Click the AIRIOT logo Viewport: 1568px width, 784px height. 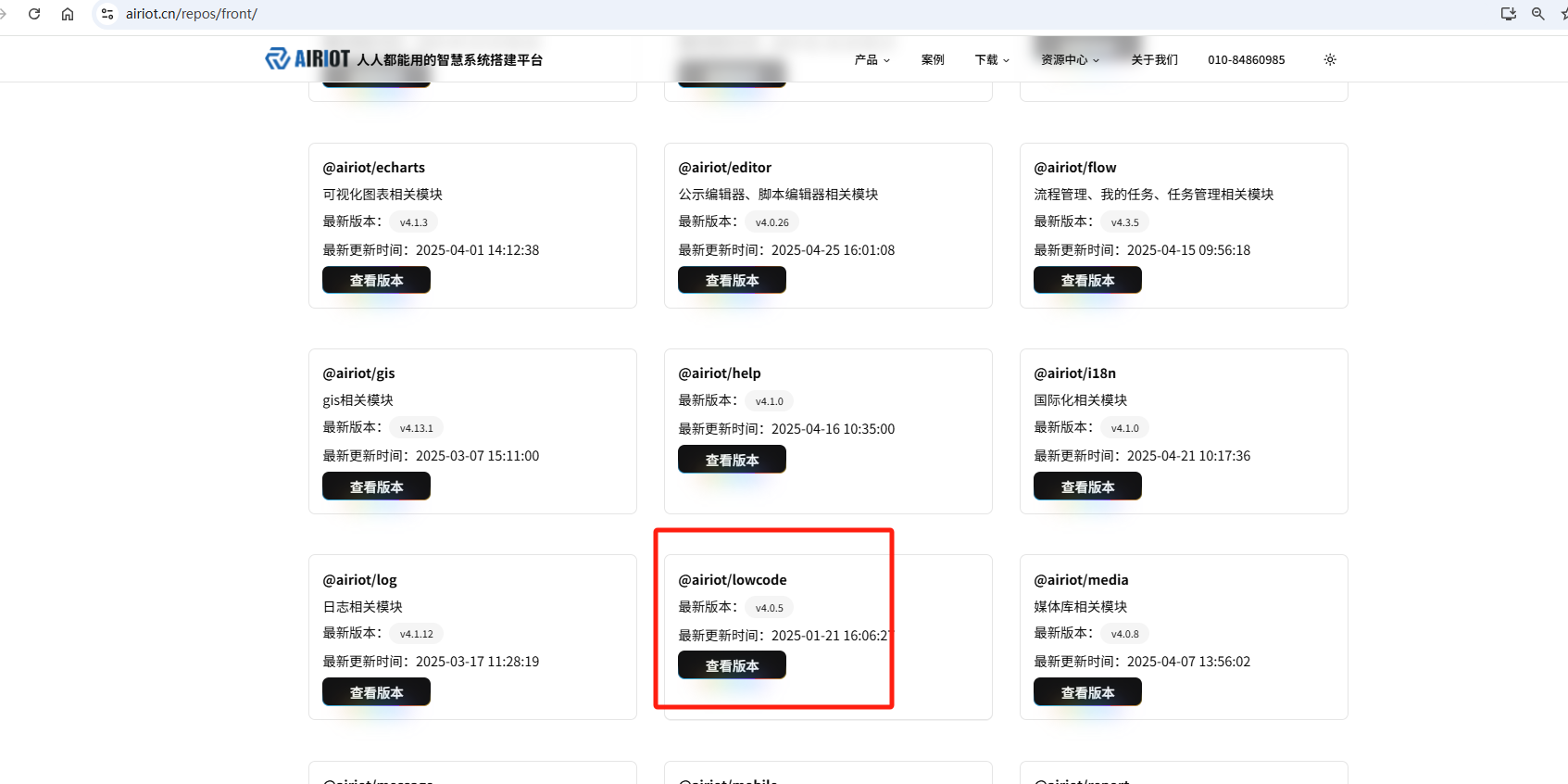(307, 58)
